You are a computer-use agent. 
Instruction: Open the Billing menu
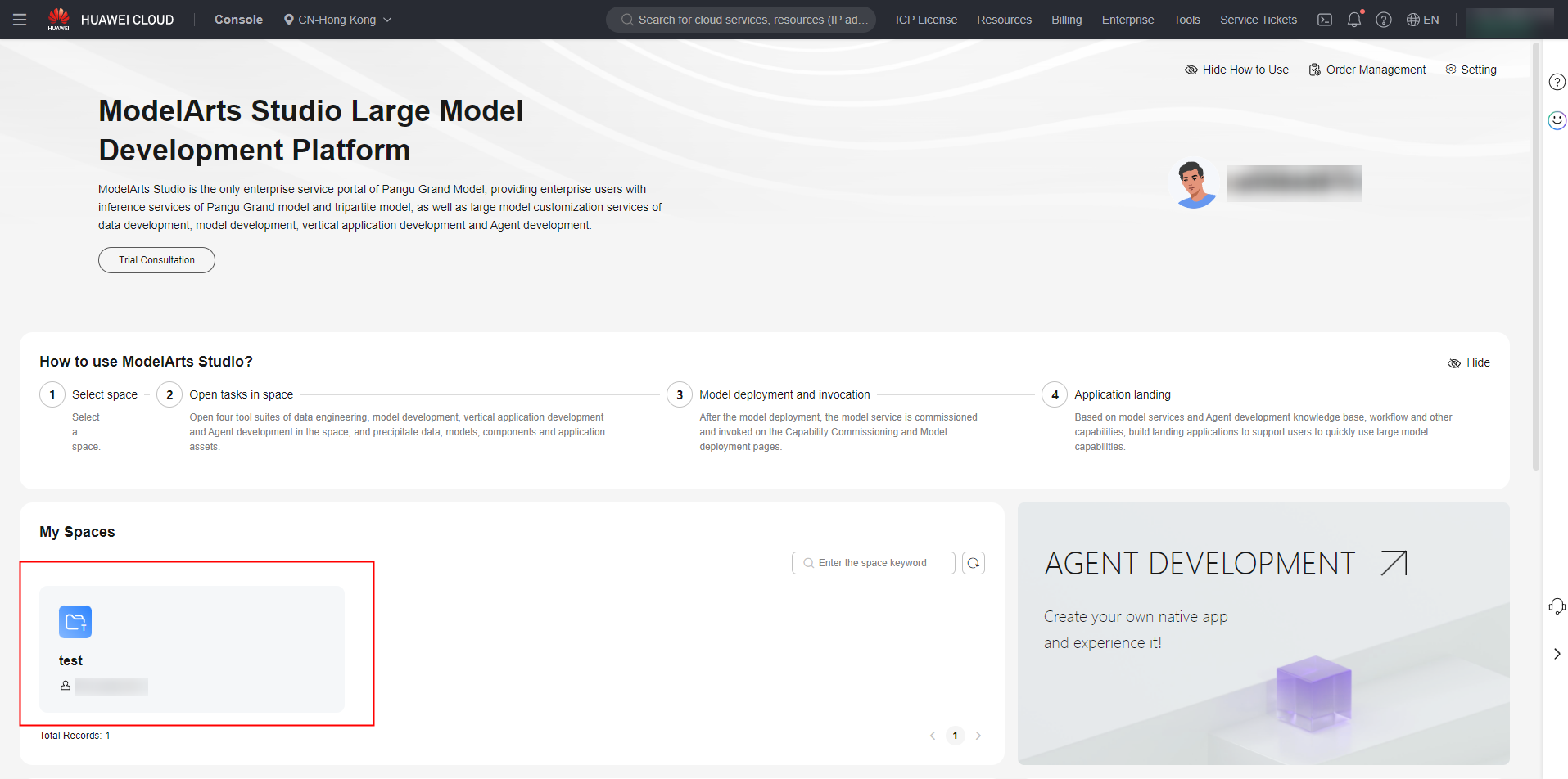click(1066, 20)
